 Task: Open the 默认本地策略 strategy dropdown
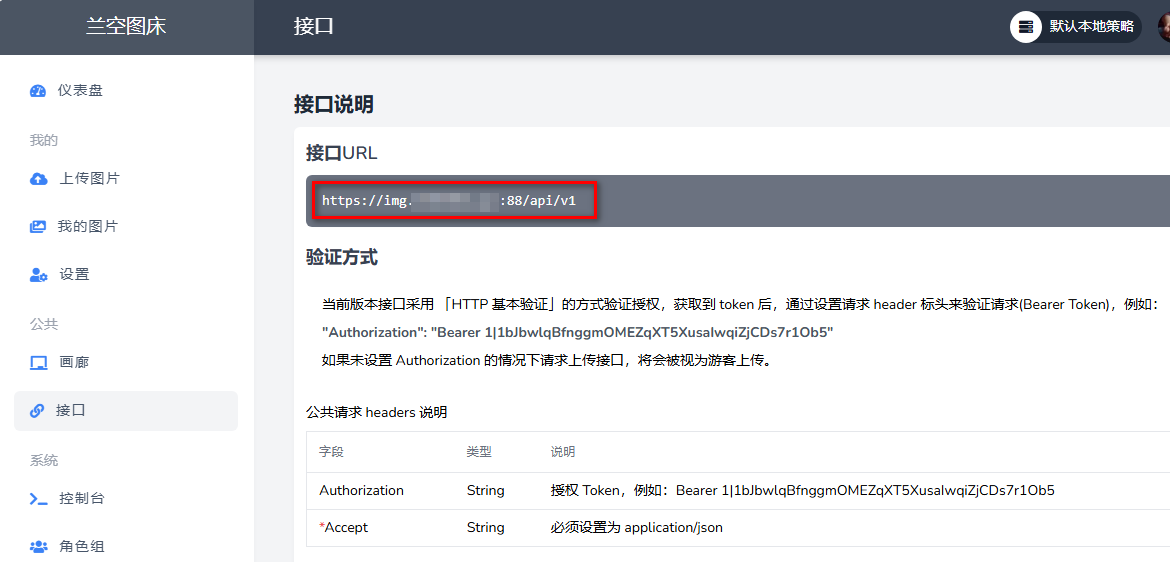click(1090, 27)
